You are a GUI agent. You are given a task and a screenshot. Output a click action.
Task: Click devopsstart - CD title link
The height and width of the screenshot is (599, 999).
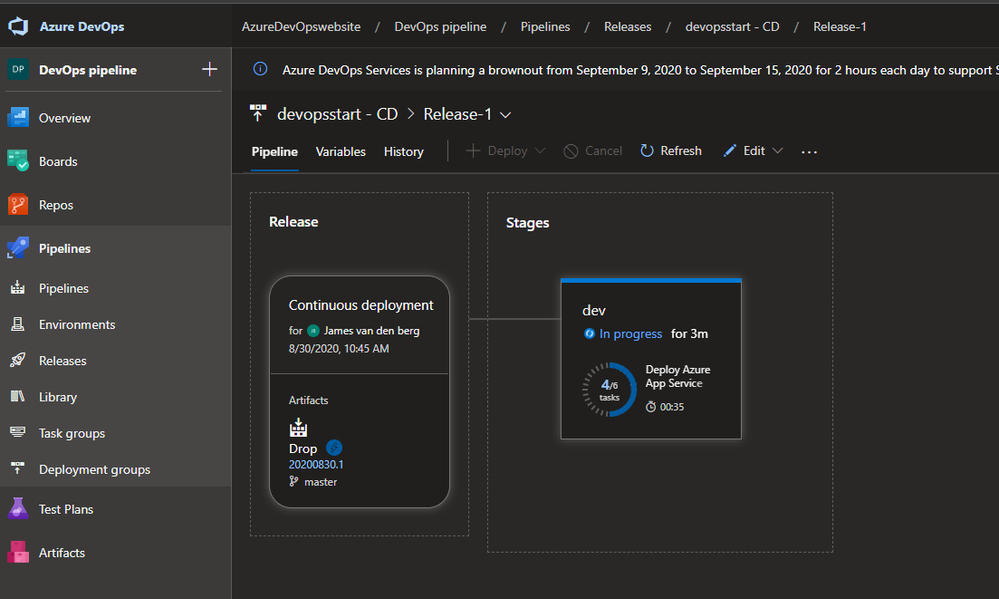tap(337, 114)
